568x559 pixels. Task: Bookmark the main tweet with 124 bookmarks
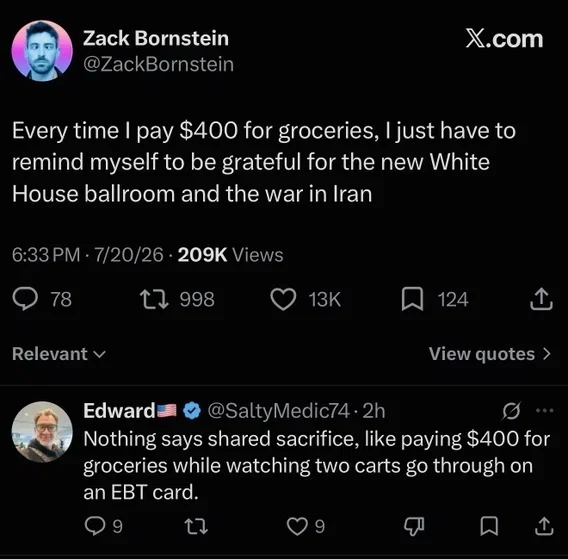[x=412, y=299]
